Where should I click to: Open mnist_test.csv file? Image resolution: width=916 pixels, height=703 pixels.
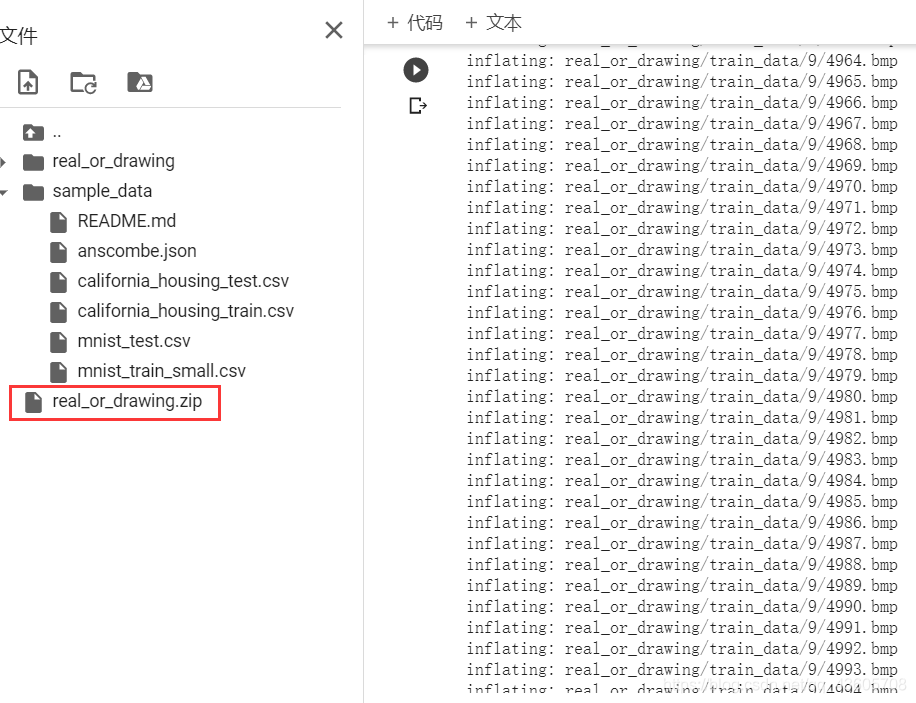pyautogui.click(x=134, y=341)
